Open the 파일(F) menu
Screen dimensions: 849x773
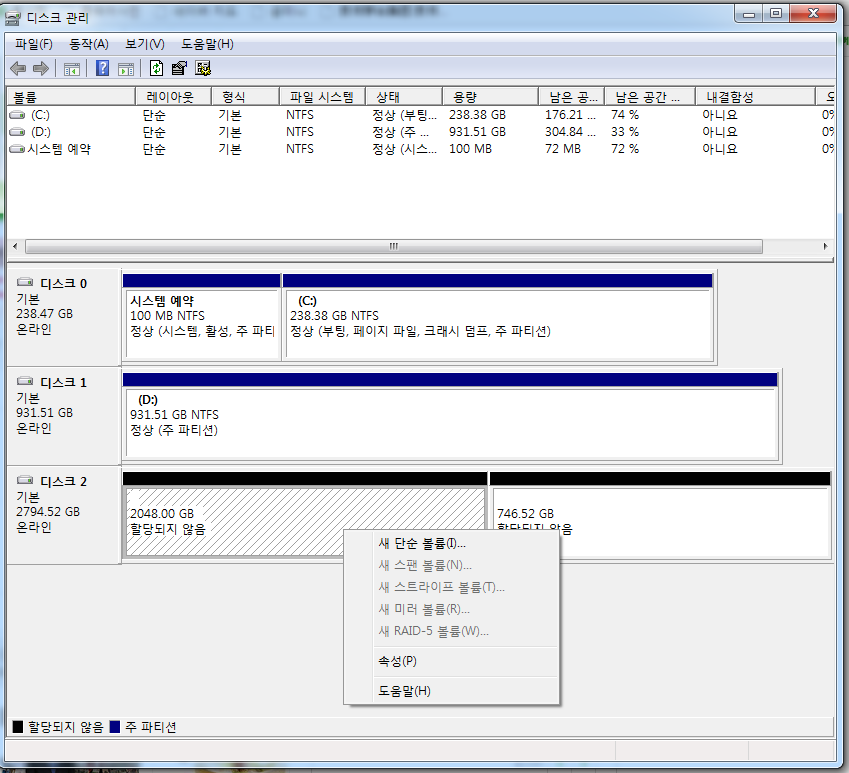(x=34, y=44)
